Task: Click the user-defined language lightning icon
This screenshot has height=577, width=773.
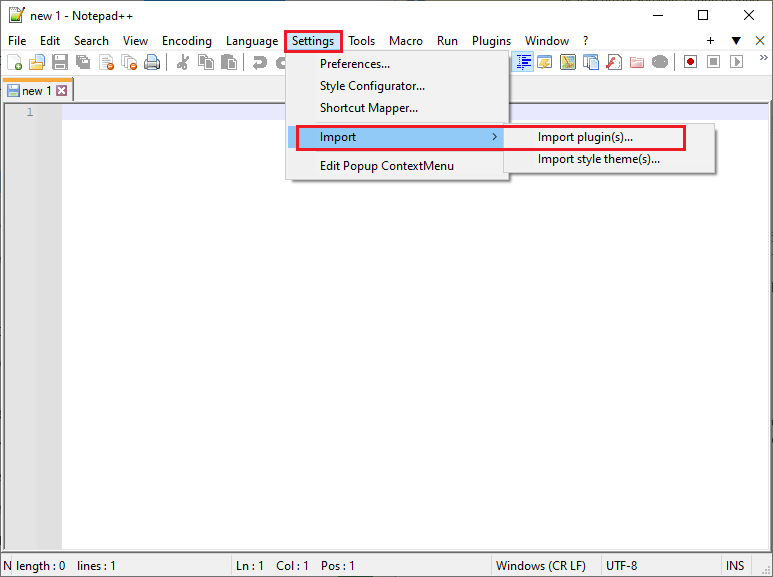Action: point(545,62)
